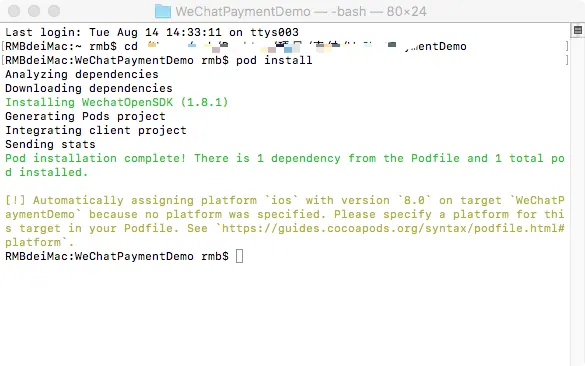Click the split pane icon above scrollbar
The image size is (585, 366).
[x=578, y=30]
